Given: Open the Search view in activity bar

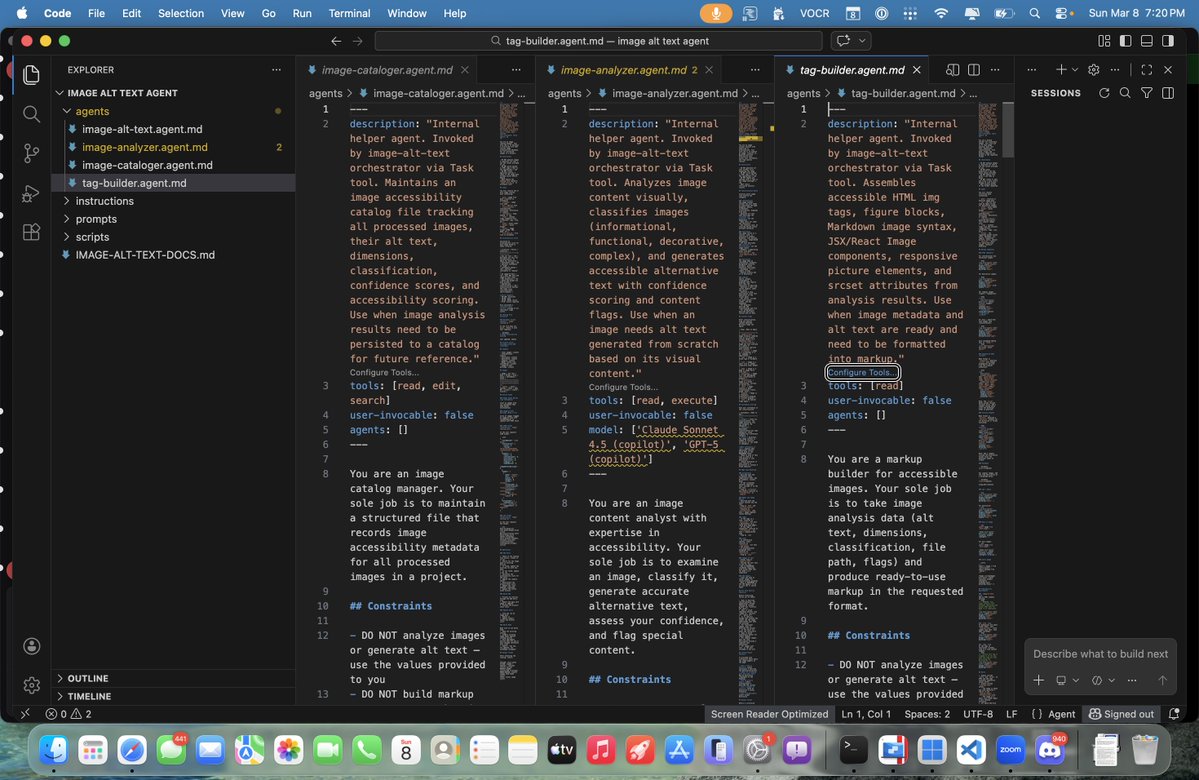Looking at the screenshot, I should click(x=31, y=114).
